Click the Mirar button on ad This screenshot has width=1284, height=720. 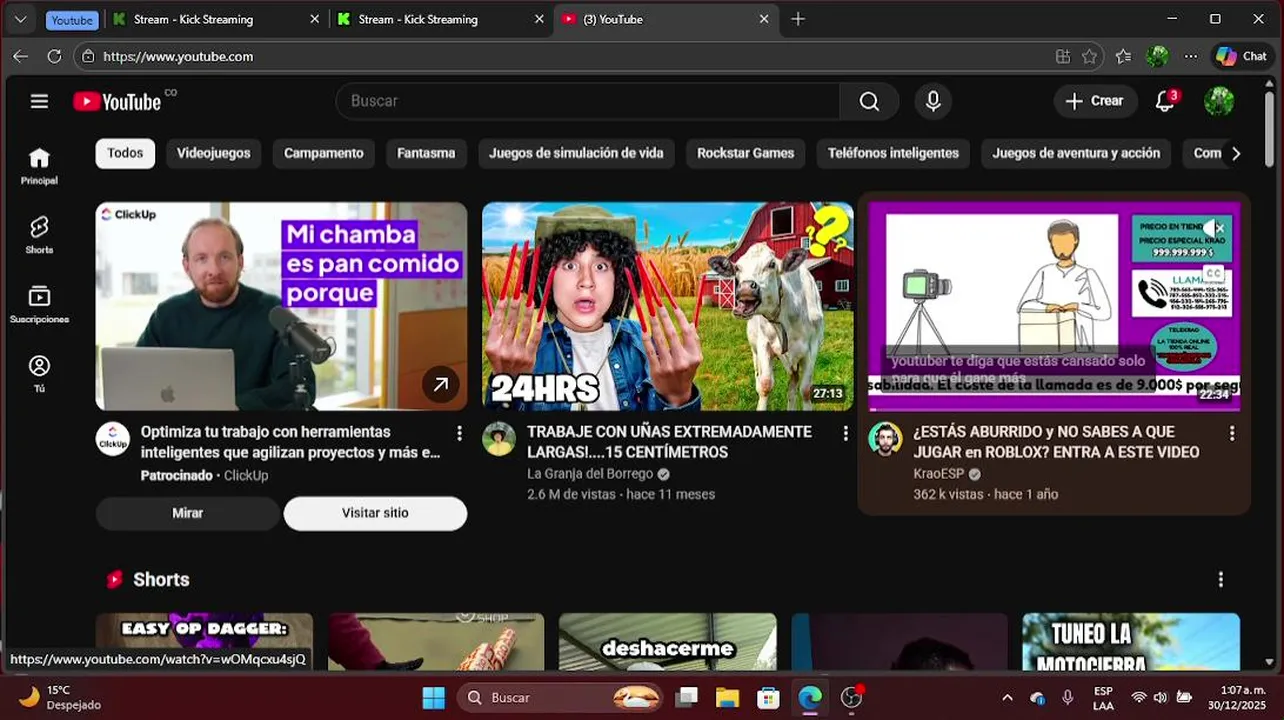pyautogui.click(x=187, y=513)
